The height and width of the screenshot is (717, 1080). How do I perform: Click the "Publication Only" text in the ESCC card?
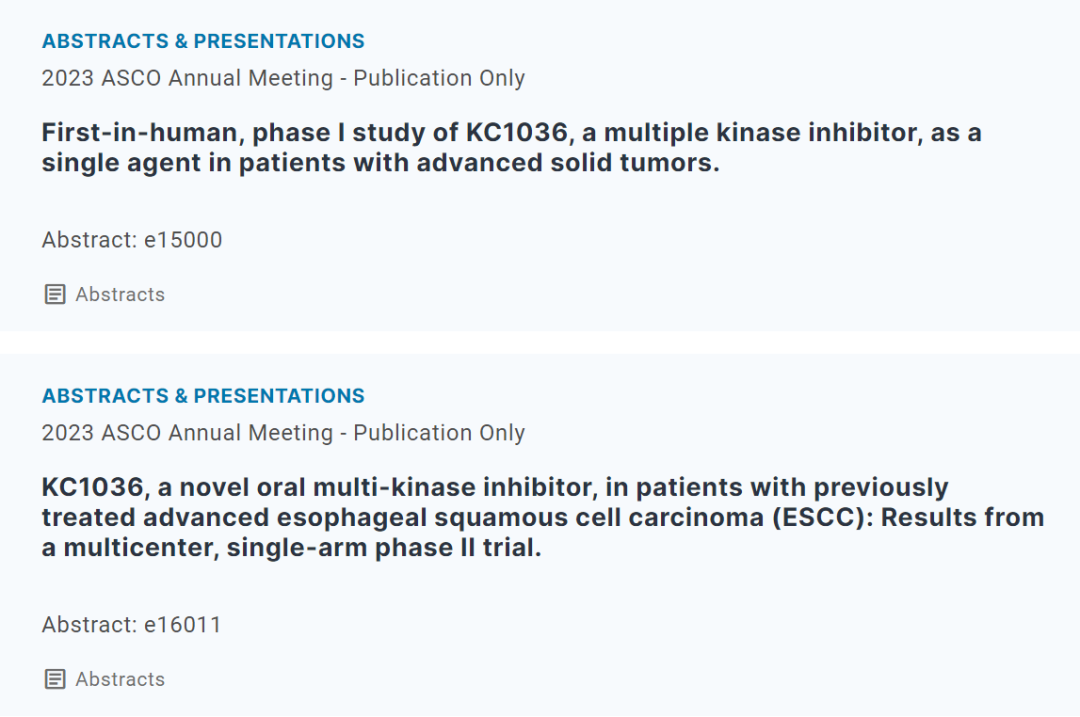pos(439,433)
